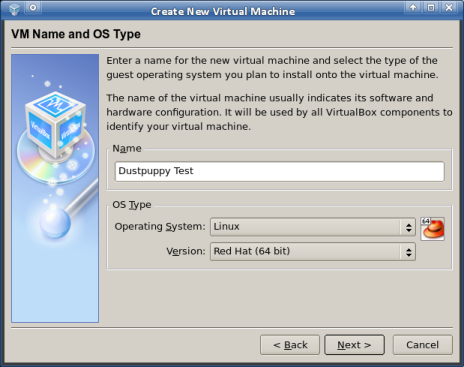
Task: Open the Version dropdown showing Red Hat (64 bit)
Action: pyautogui.click(x=313, y=251)
